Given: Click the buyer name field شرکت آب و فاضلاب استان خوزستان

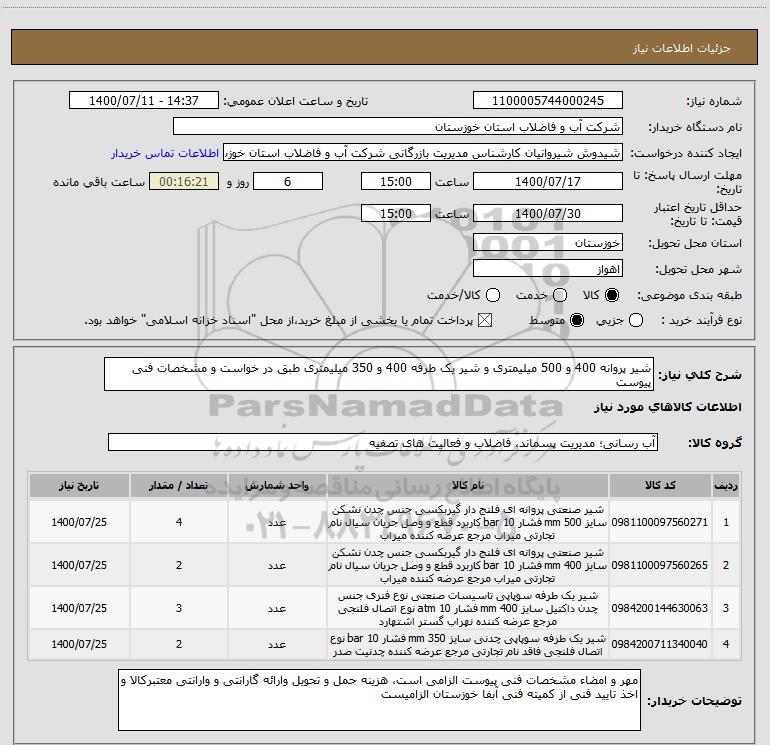Looking at the screenshot, I should pos(398,127).
